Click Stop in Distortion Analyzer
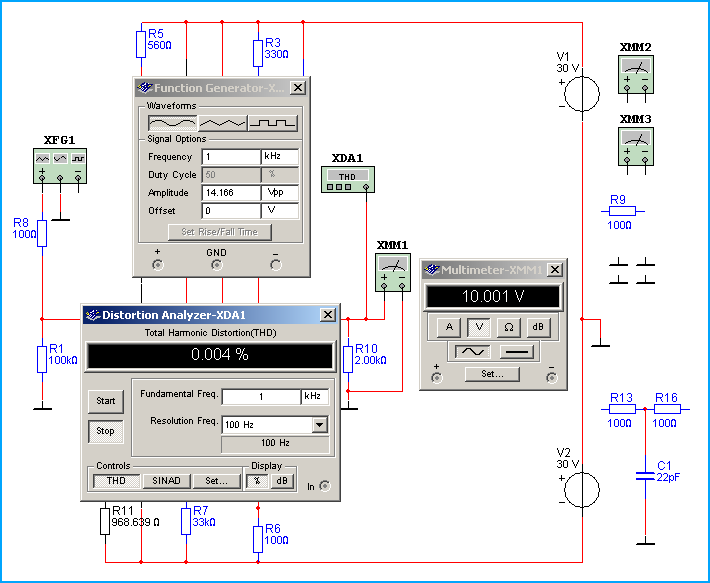Image resolution: width=710 pixels, height=583 pixels. pos(106,431)
